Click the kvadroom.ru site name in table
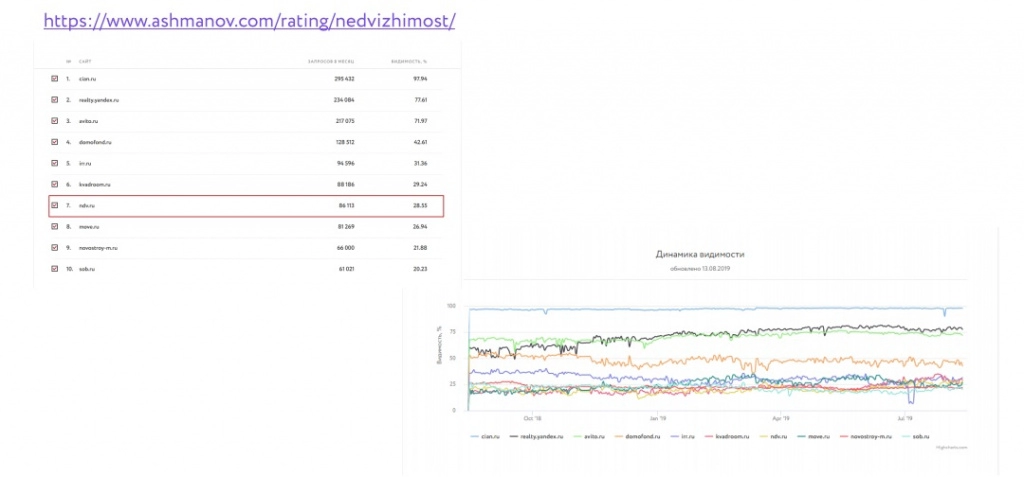 tap(95, 184)
